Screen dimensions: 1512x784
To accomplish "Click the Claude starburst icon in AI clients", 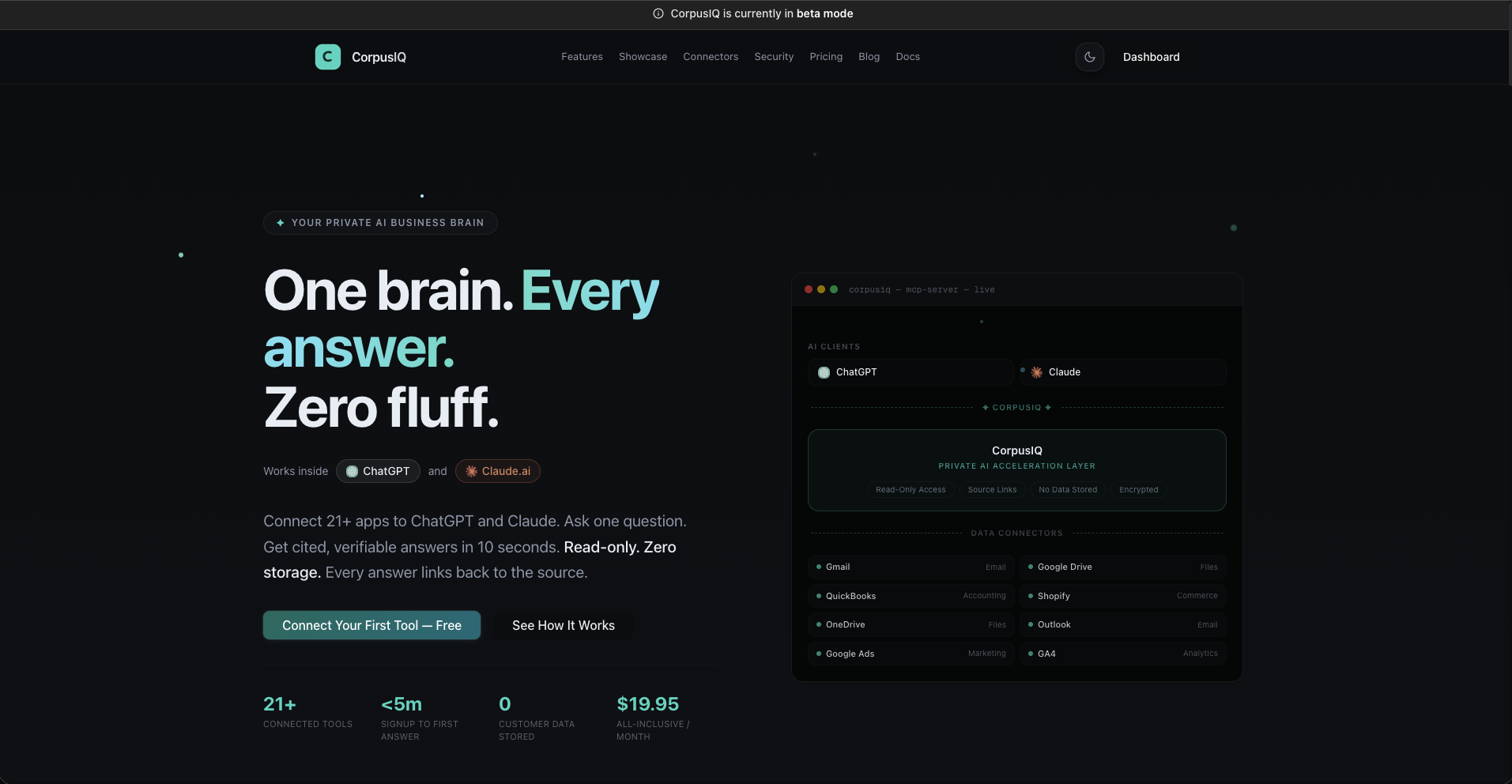I will (1036, 372).
